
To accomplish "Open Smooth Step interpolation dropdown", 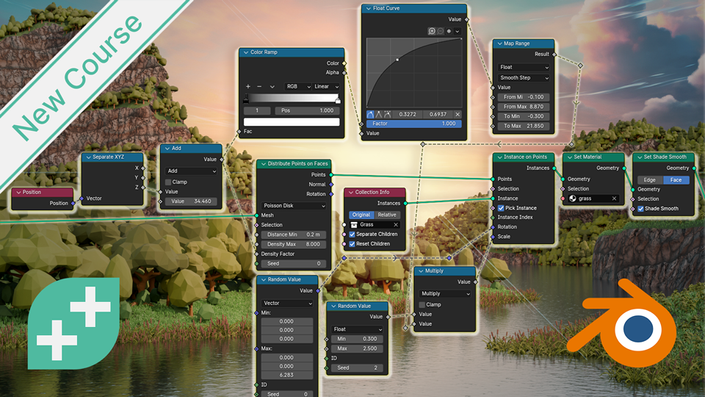I will [x=524, y=78].
